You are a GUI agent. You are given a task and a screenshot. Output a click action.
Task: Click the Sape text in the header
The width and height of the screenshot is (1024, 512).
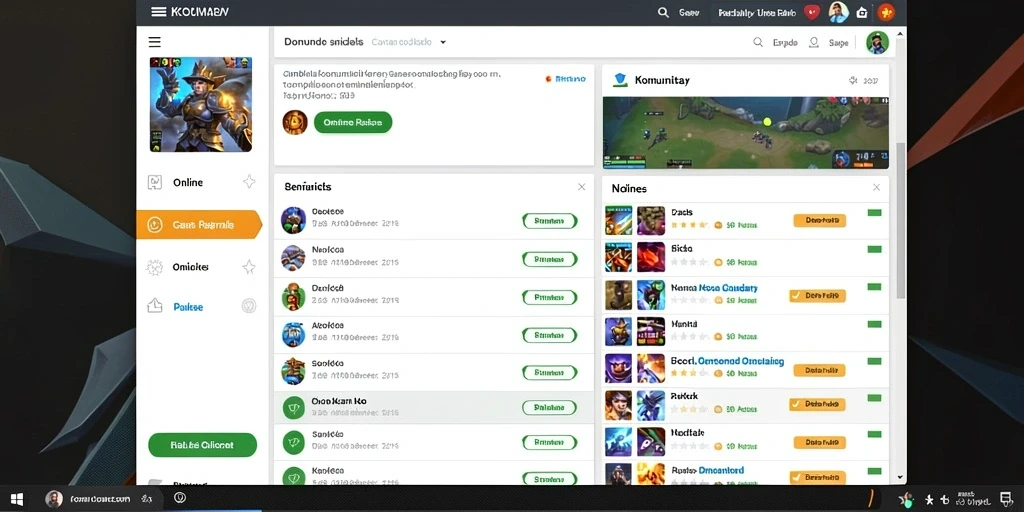pos(839,42)
